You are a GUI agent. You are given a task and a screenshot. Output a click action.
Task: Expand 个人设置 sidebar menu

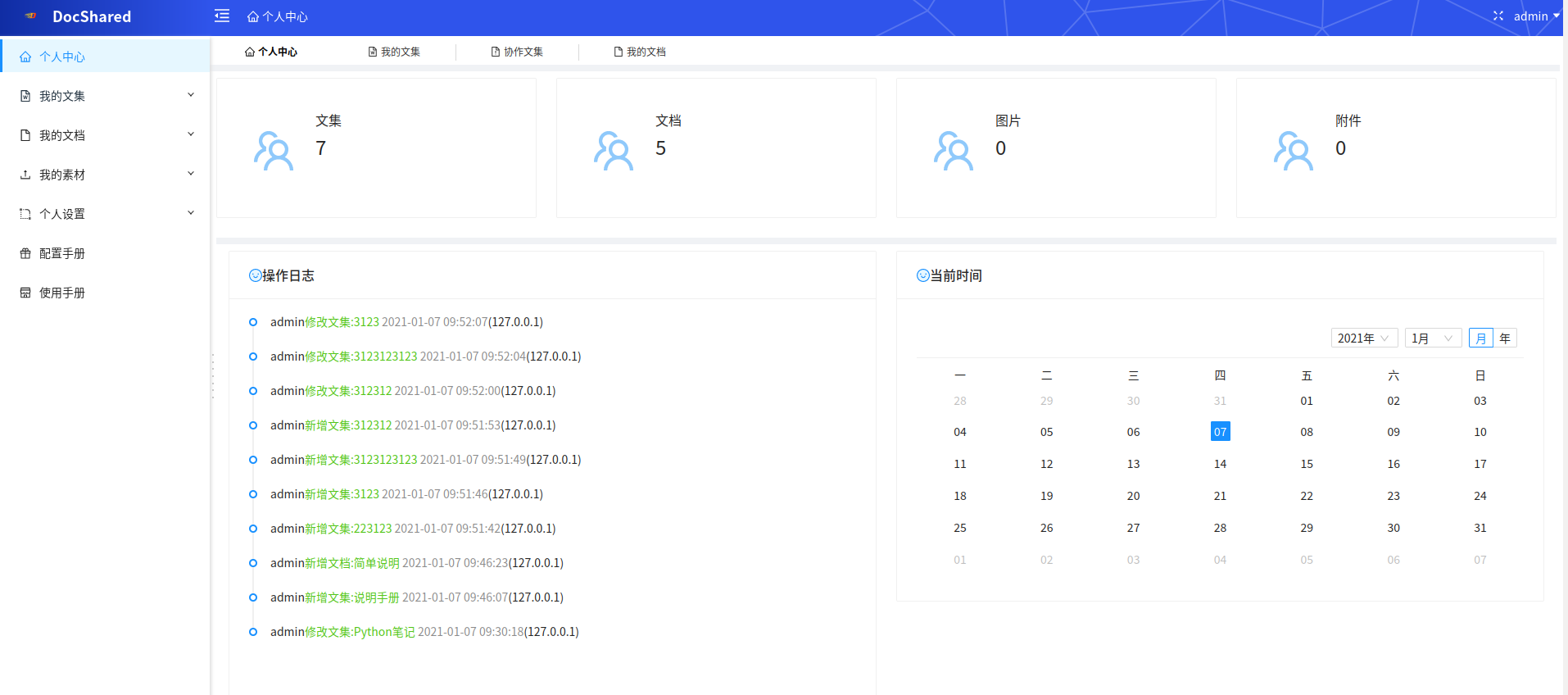[x=105, y=214]
